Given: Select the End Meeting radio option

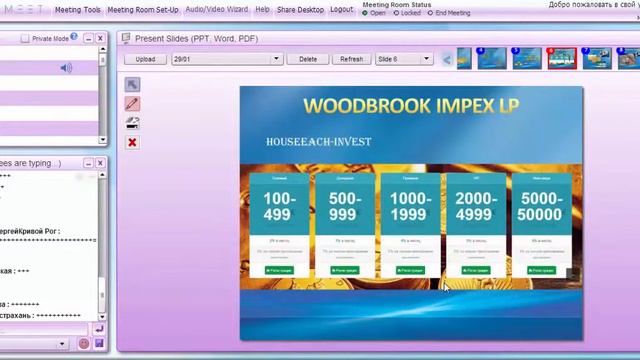Looking at the screenshot, I should (x=430, y=13).
